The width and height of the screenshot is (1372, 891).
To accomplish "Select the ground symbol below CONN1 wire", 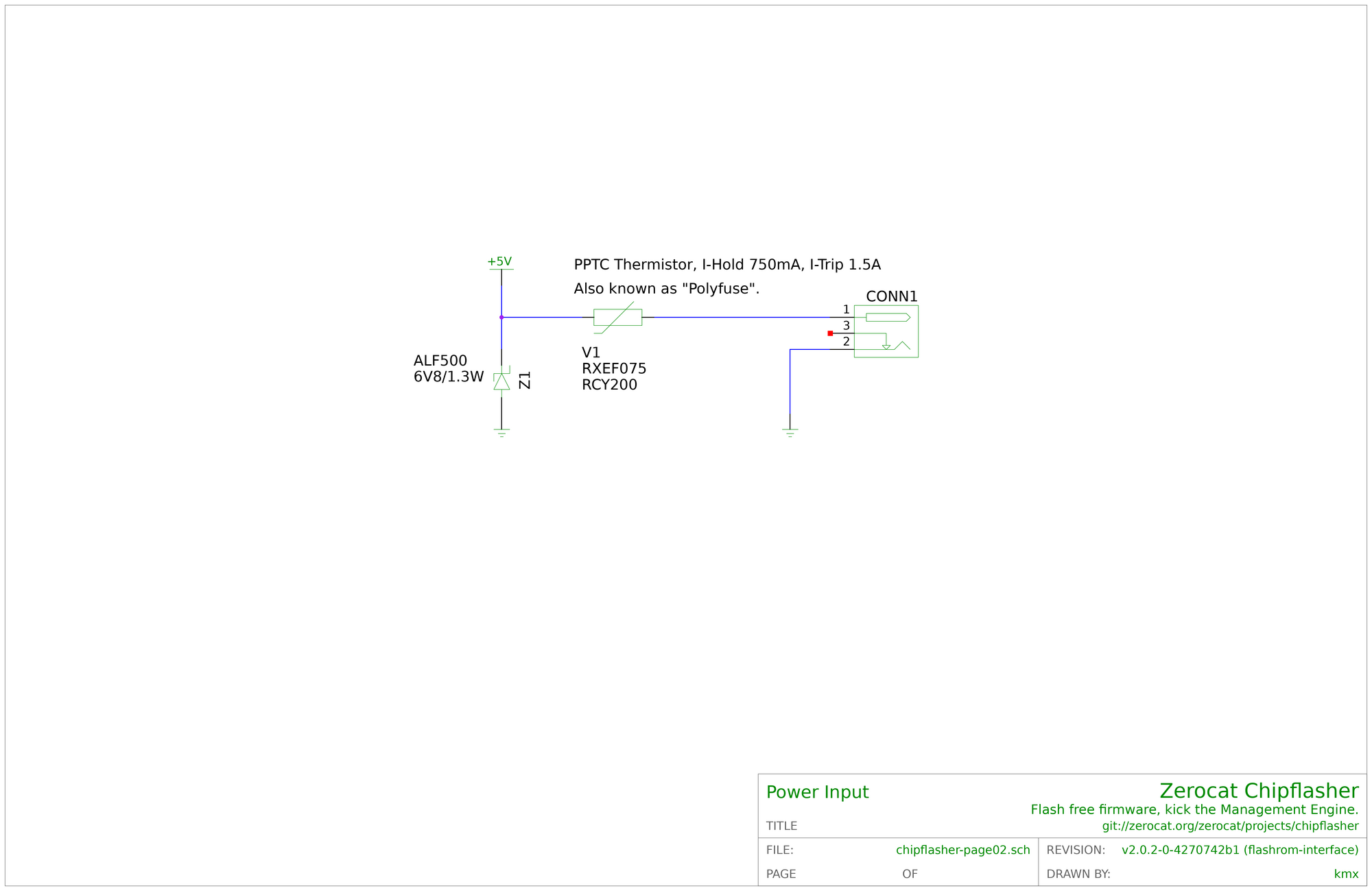I will tap(790, 433).
